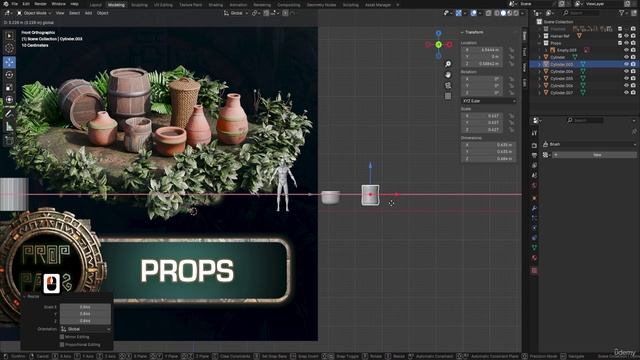Image resolution: width=640 pixels, height=360 pixels.
Task: Select Empty.003 in outliner
Action: coord(567,50)
